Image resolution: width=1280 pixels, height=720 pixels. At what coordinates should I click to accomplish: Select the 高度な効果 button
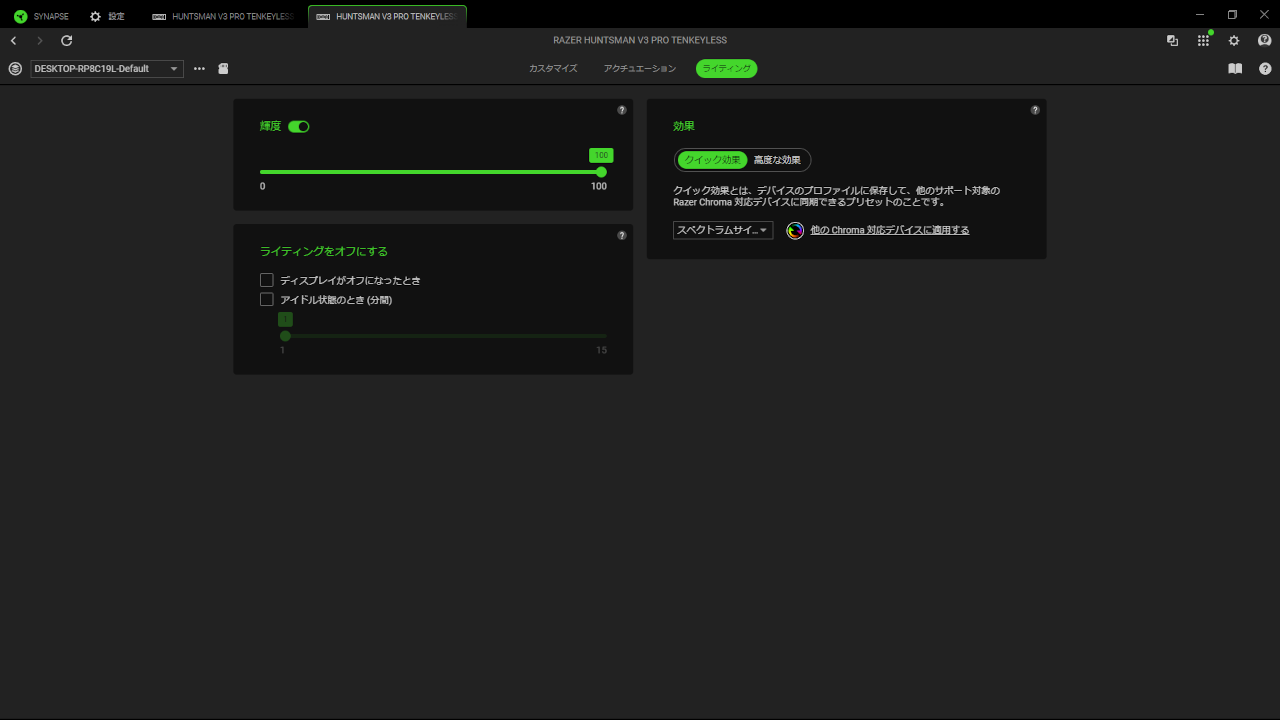(777, 160)
